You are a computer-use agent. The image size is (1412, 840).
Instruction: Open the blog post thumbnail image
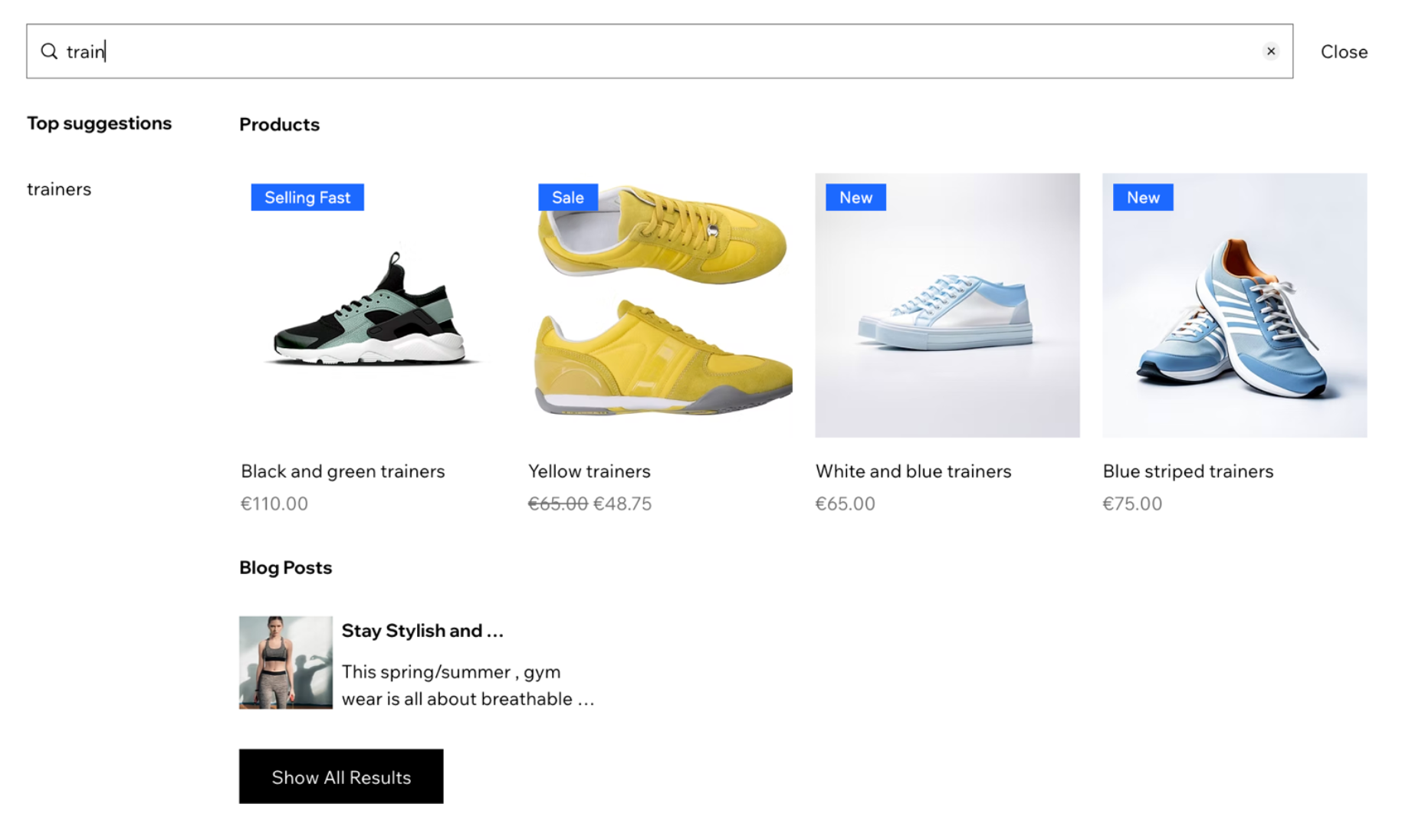[x=285, y=662]
